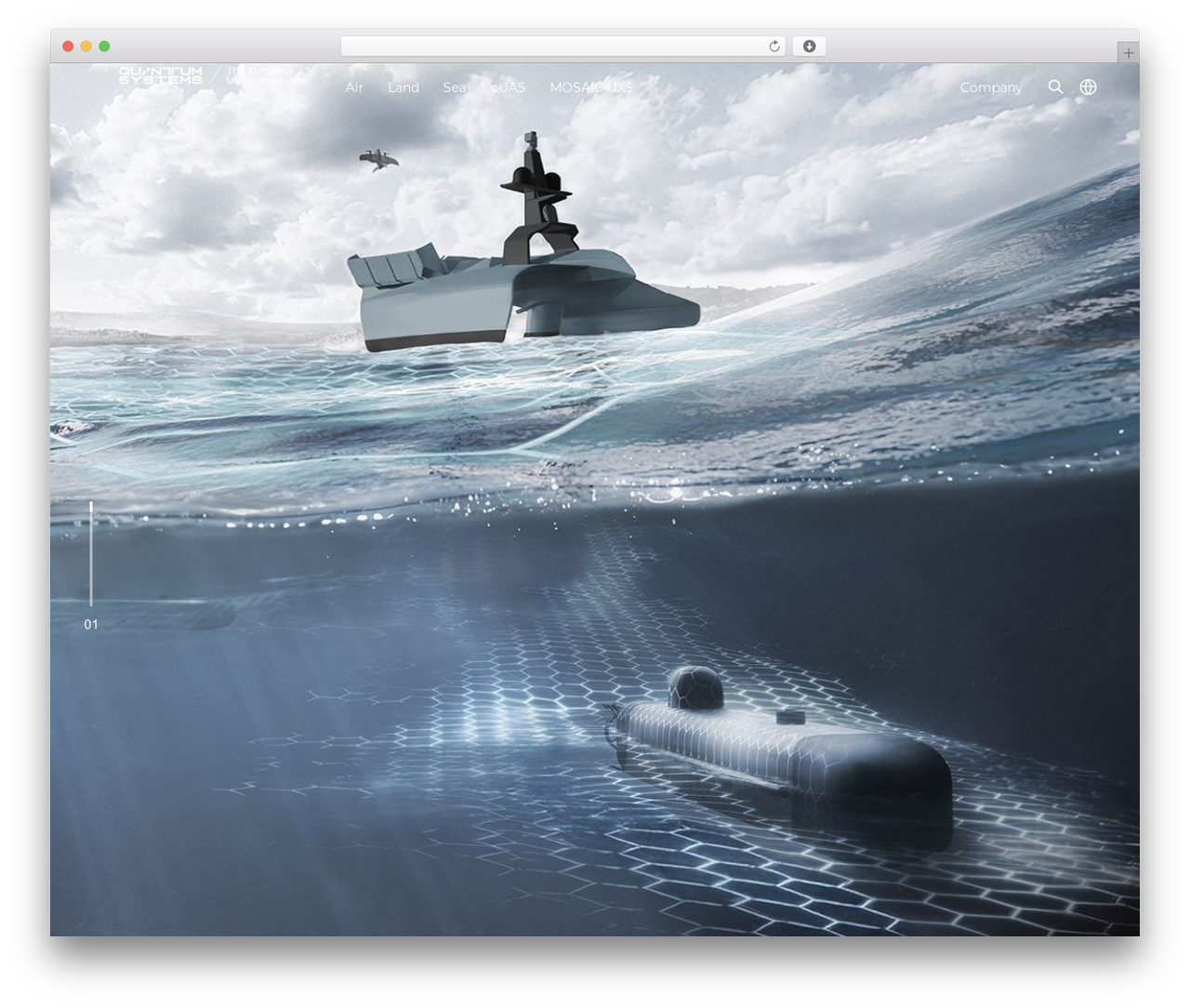Image resolution: width=1190 pixels, height=1008 pixels.
Task: Click the browser downloads arrow icon
Action: coord(809,46)
